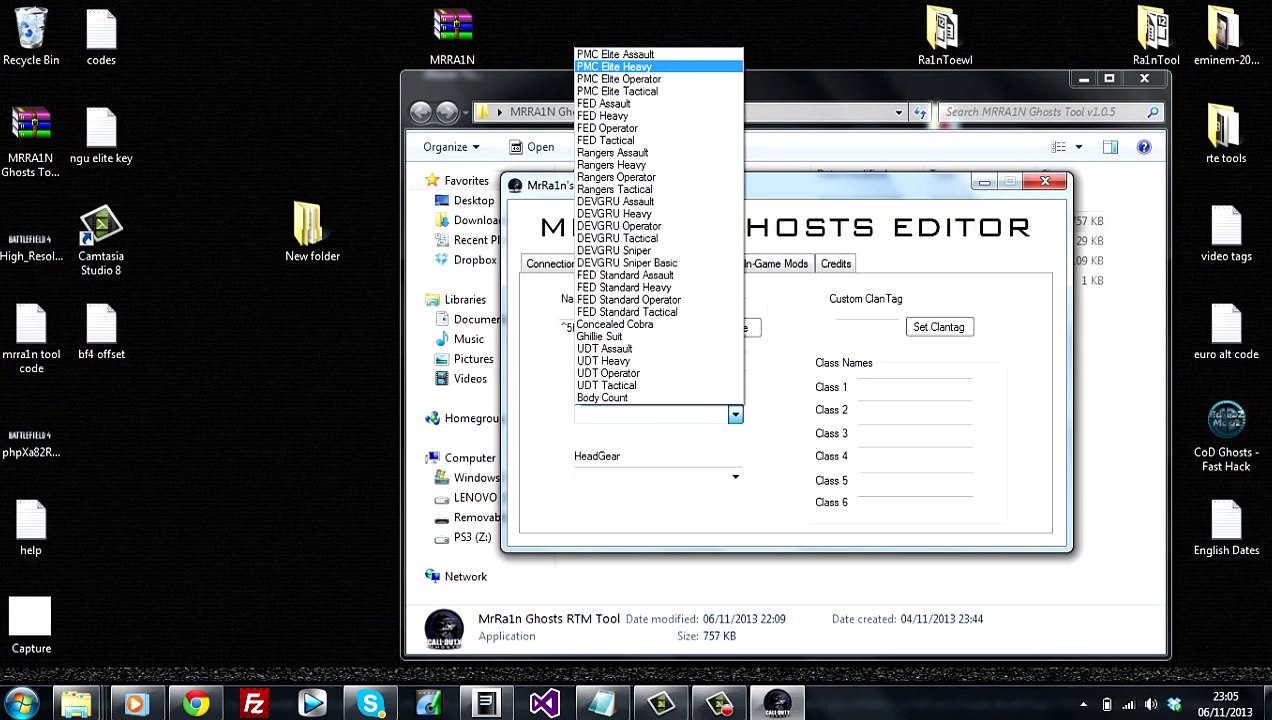Image resolution: width=1272 pixels, height=720 pixels.
Task: Select the bf4 offset text file
Action: pyautogui.click(x=101, y=331)
